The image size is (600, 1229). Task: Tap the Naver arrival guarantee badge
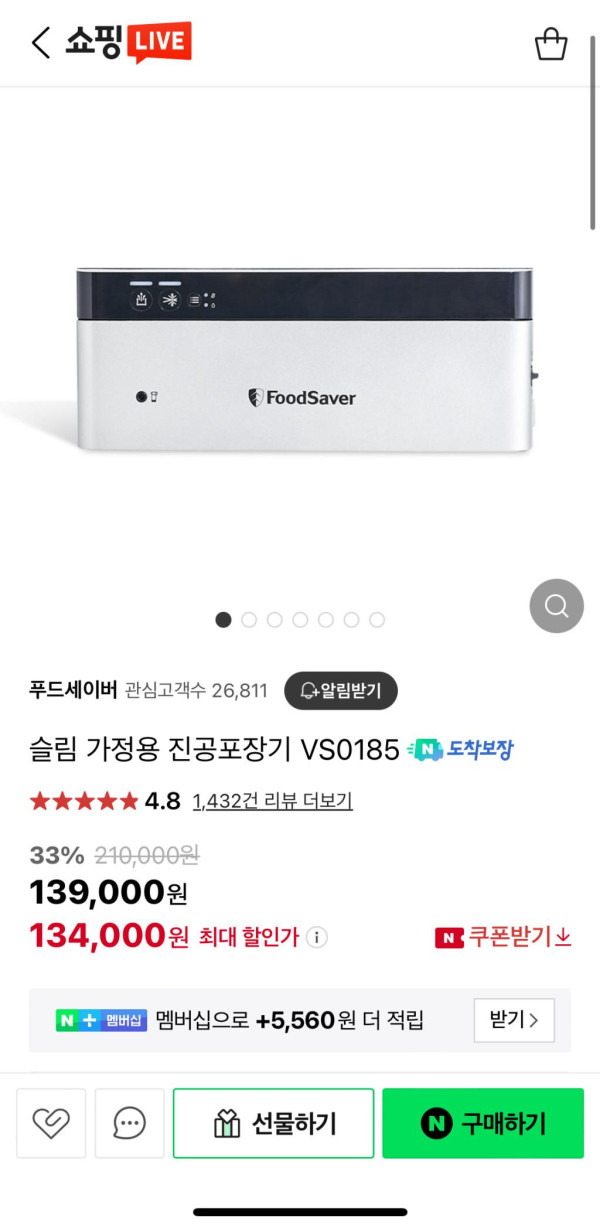click(x=461, y=750)
